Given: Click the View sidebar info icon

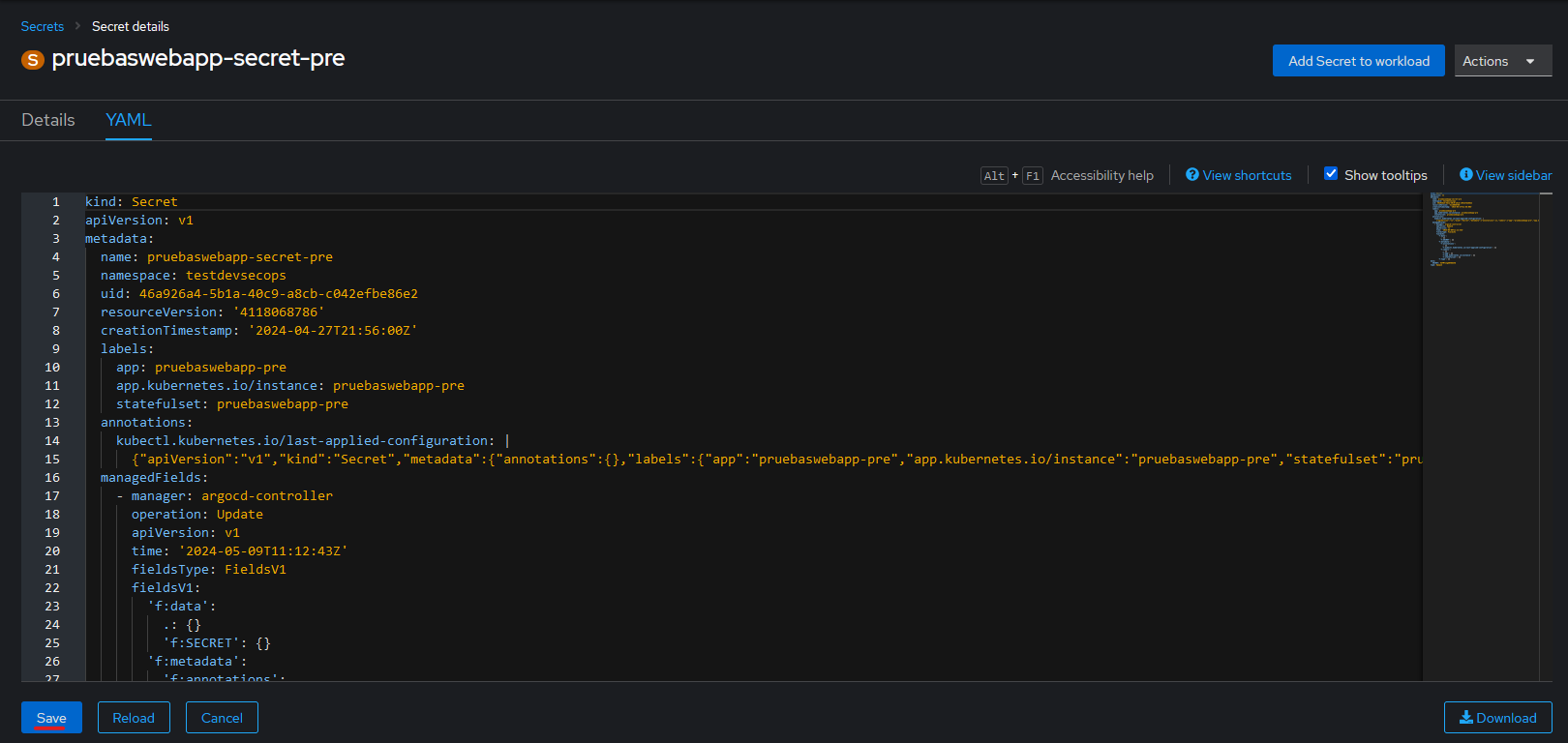Looking at the screenshot, I should 1466,175.
